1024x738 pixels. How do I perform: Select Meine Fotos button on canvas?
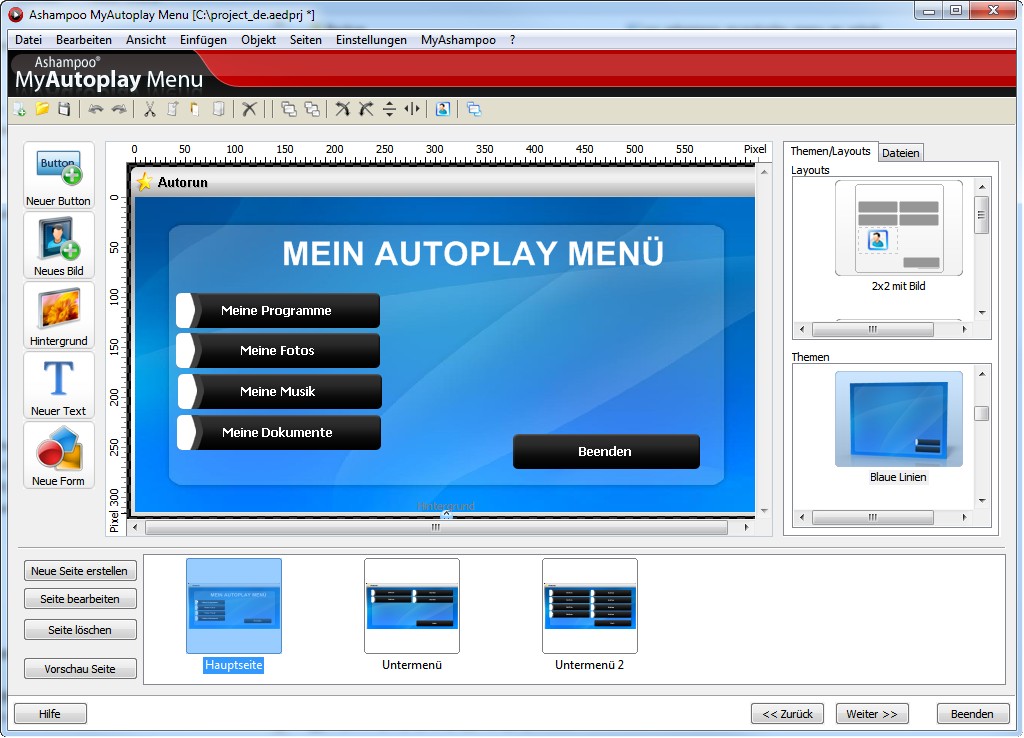tap(278, 351)
